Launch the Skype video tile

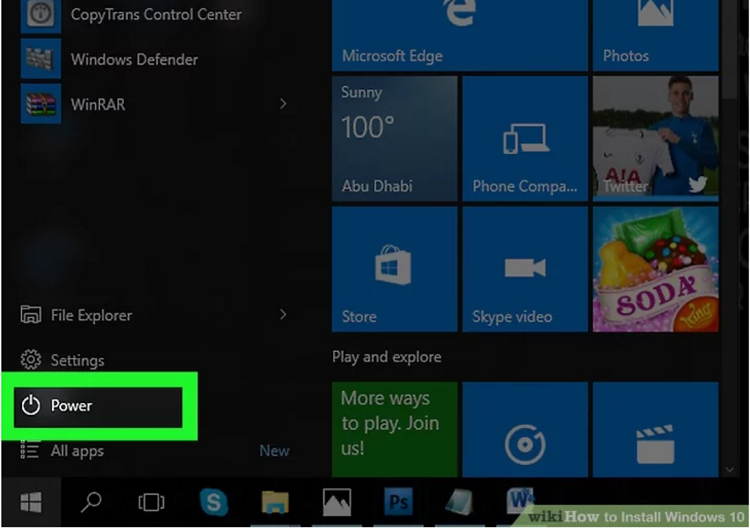click(x=524, y=268)
